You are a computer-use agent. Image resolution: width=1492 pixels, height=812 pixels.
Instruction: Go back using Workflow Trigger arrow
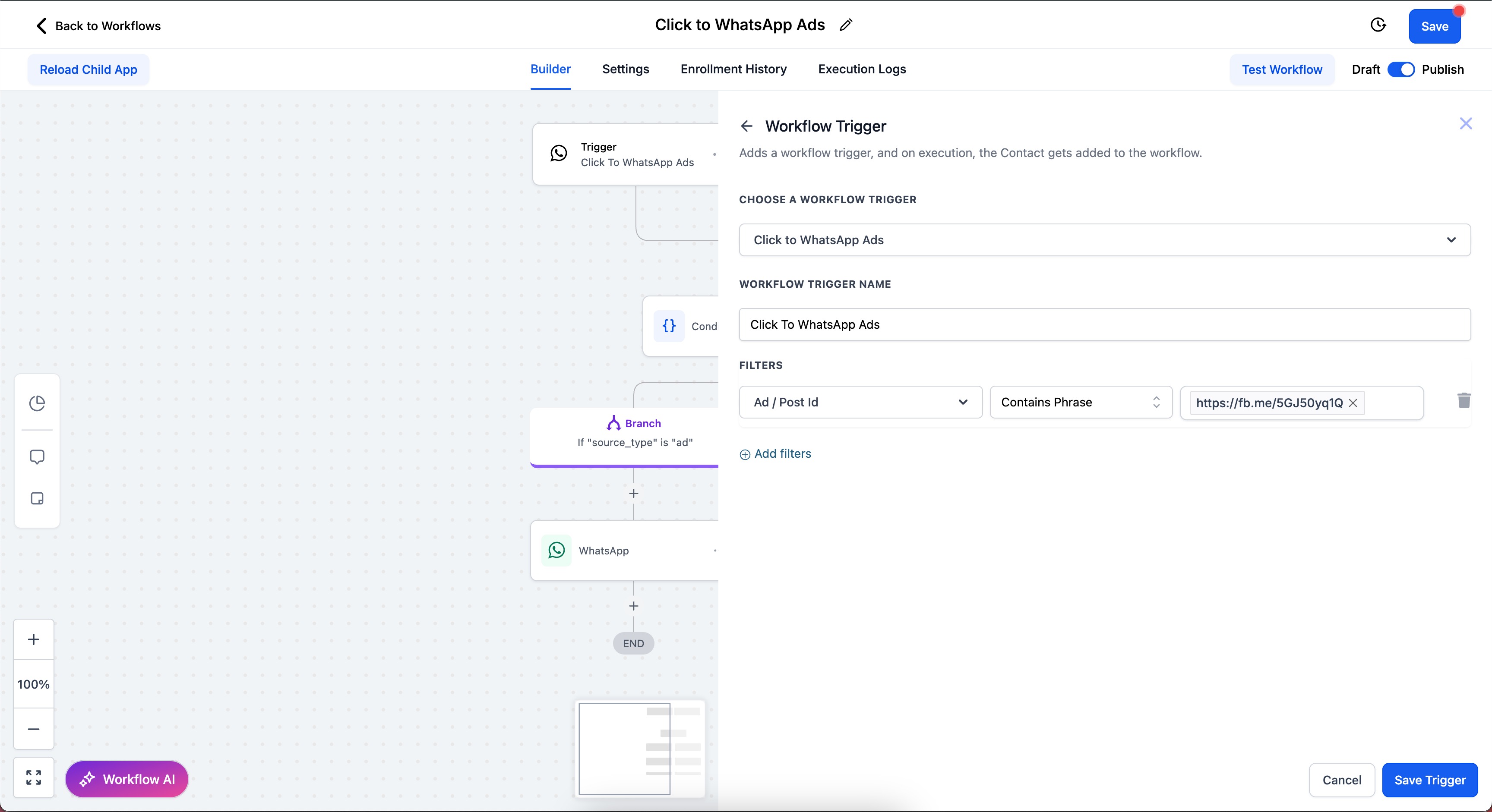coord(746,126)
